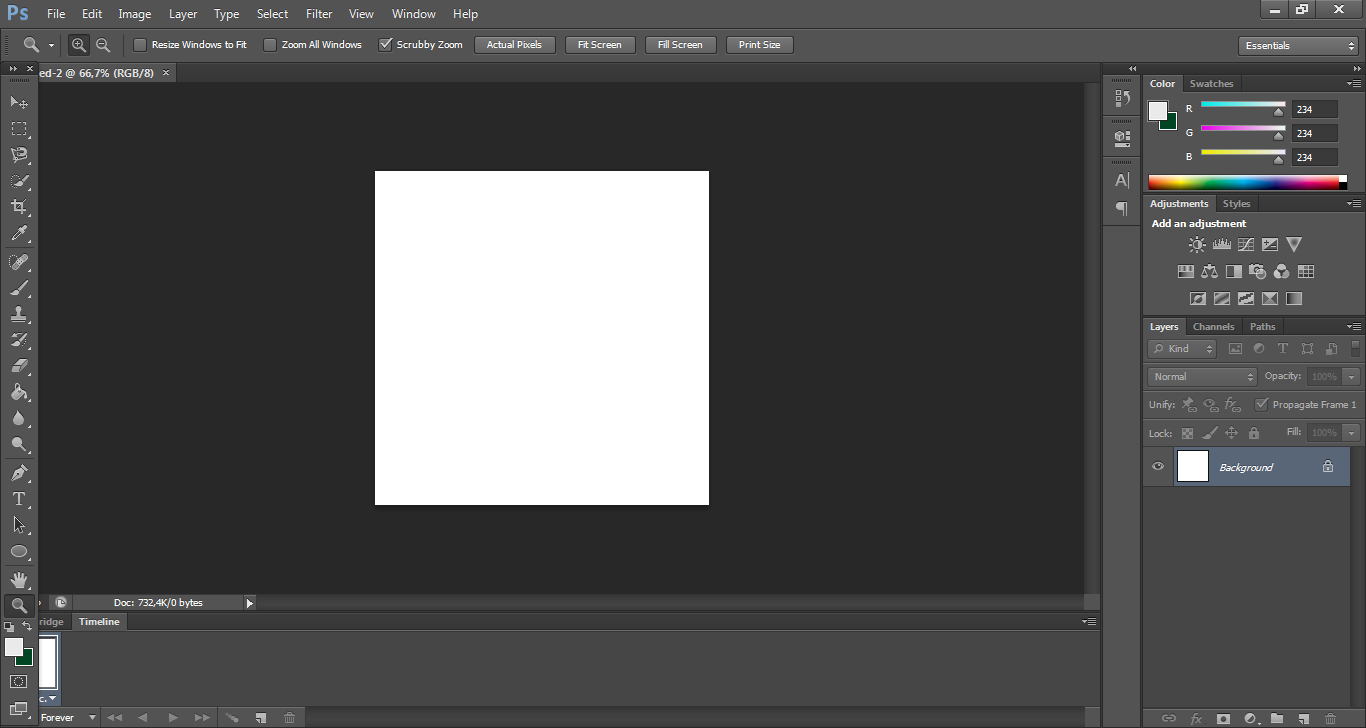Select the Hand tool
Screen dimensions: 1366x728
[19, 579]
